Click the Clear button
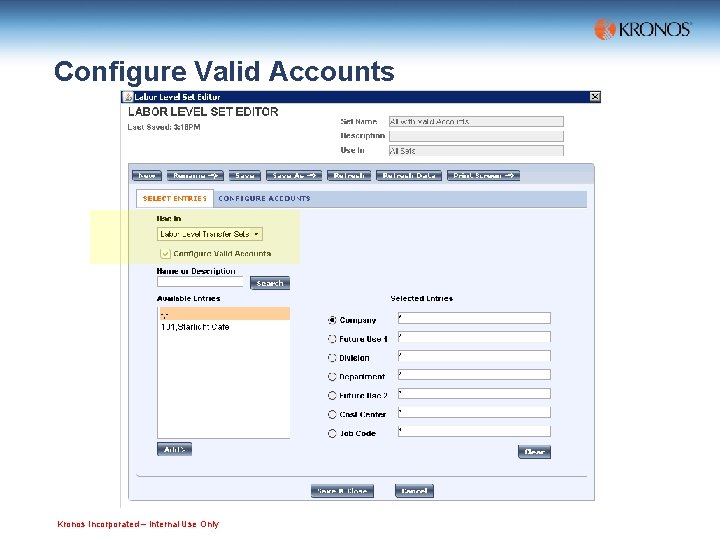This screenshot has height=540, width=720. pos(534,452)
